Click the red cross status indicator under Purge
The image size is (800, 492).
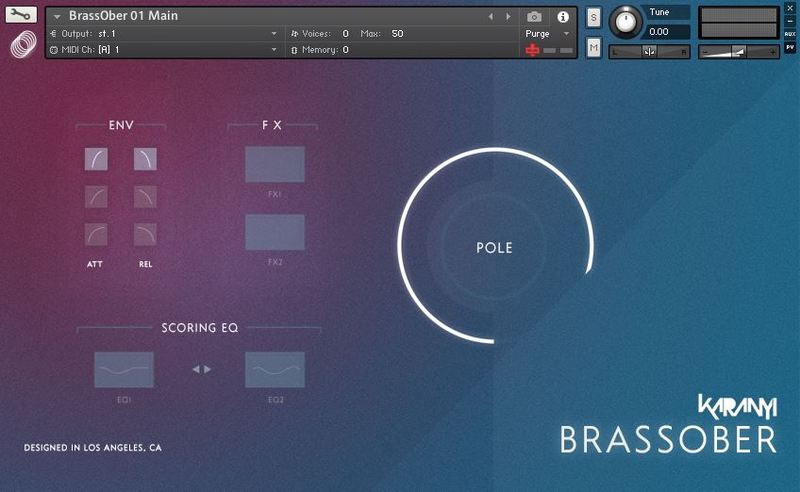(532, 50)
